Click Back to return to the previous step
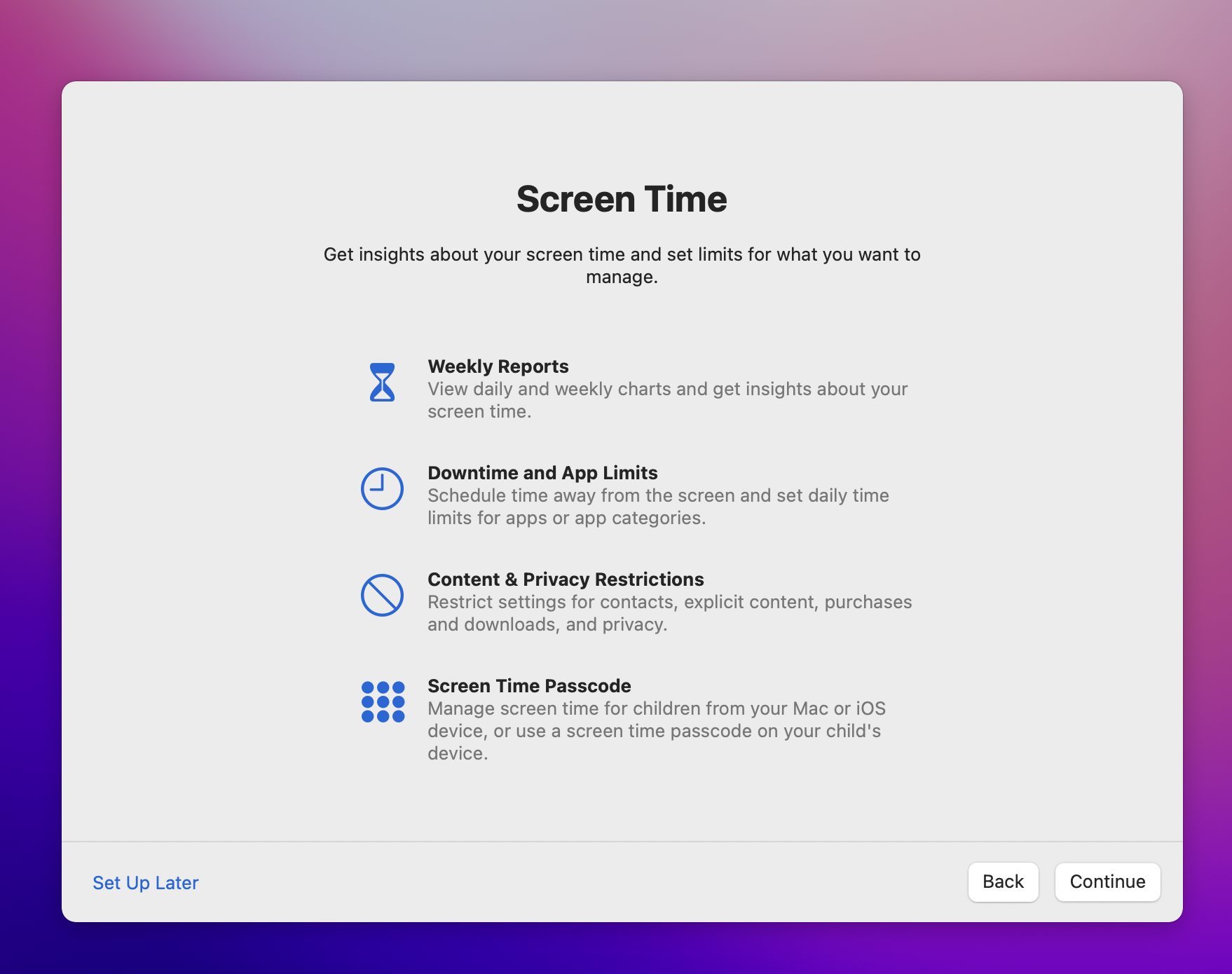This screenshot has height=974, width=1232. (x=1003, y=882)
